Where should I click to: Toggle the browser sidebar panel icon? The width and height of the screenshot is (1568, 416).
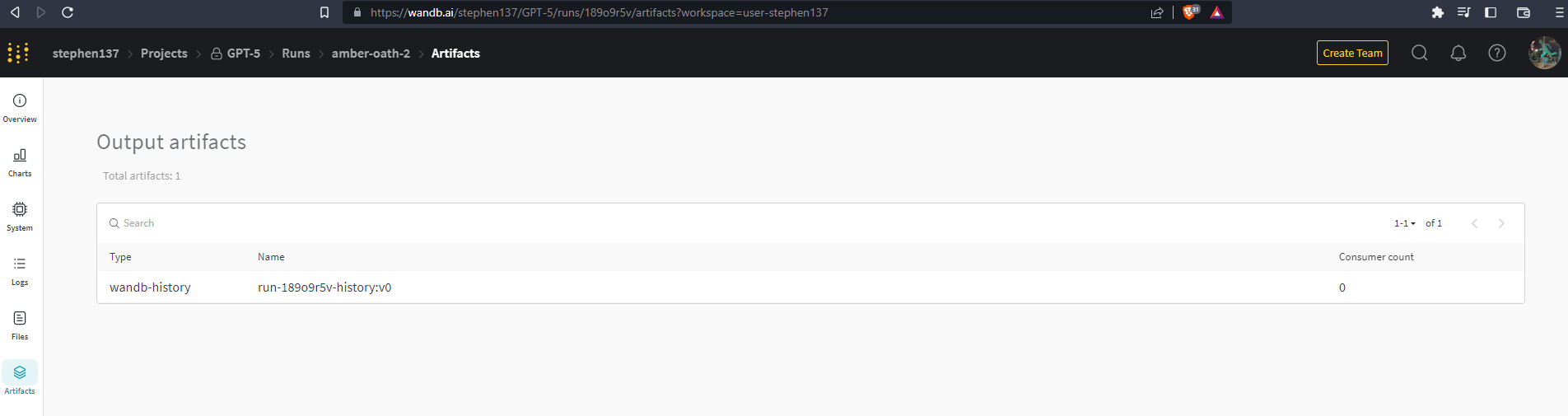pos(1491,12)
